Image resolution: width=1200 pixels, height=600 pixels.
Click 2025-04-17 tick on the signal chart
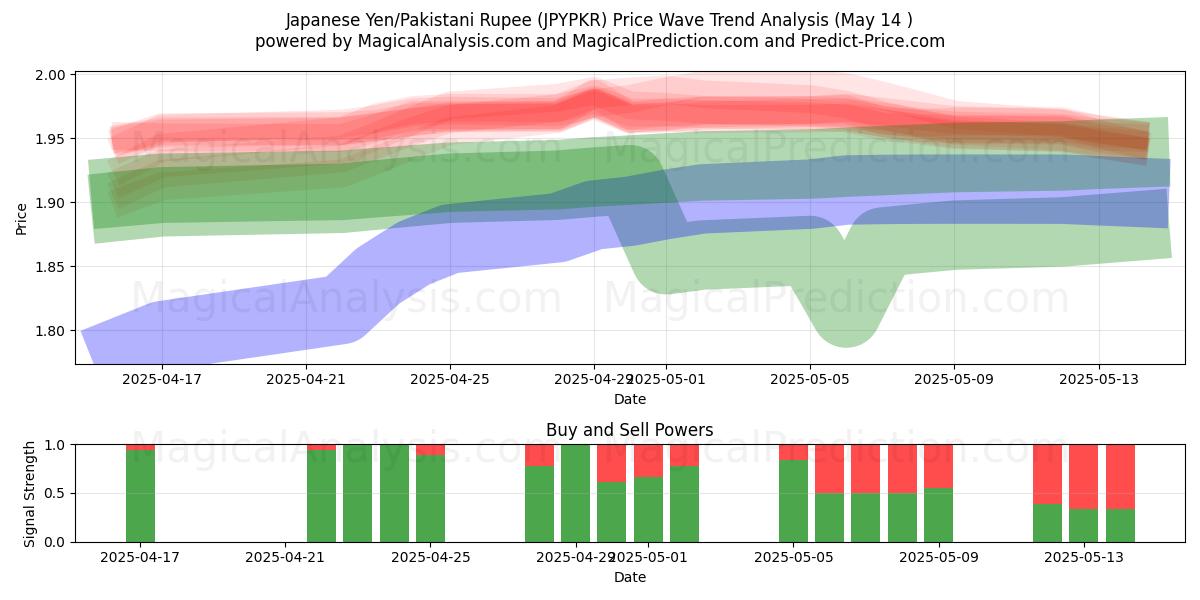pos(141,558)
